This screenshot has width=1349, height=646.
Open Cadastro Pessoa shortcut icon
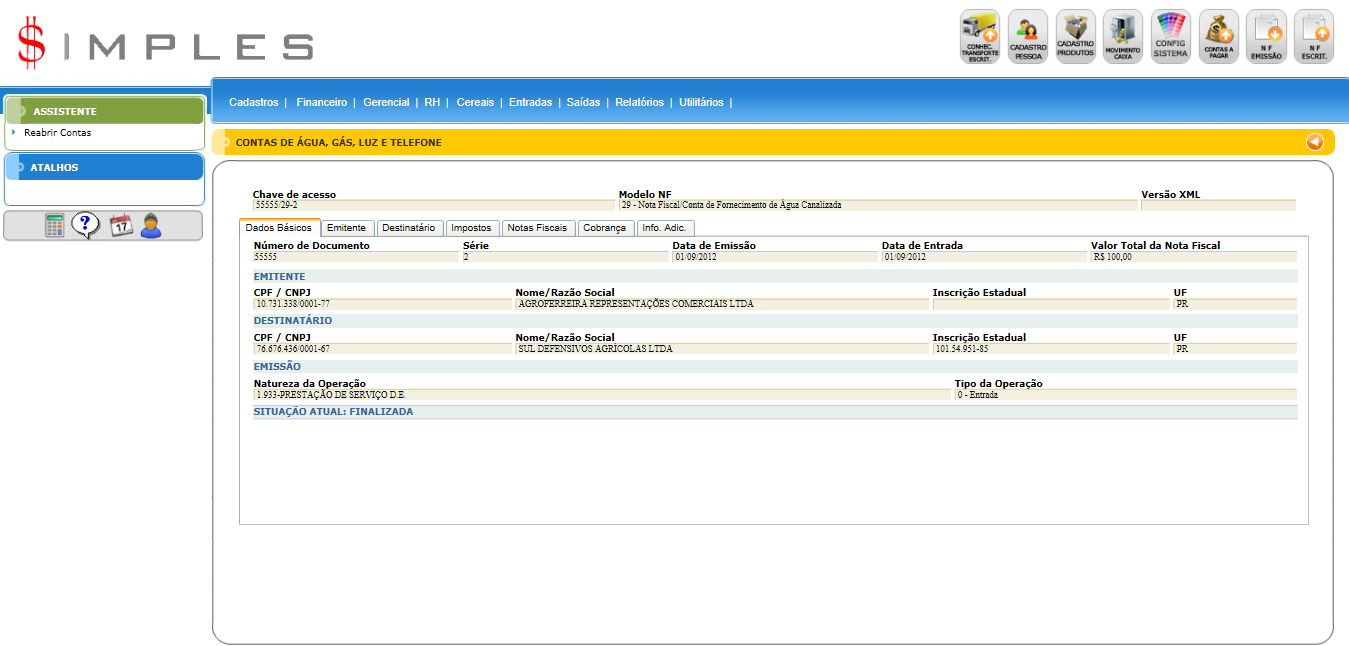click(1028, 37)
